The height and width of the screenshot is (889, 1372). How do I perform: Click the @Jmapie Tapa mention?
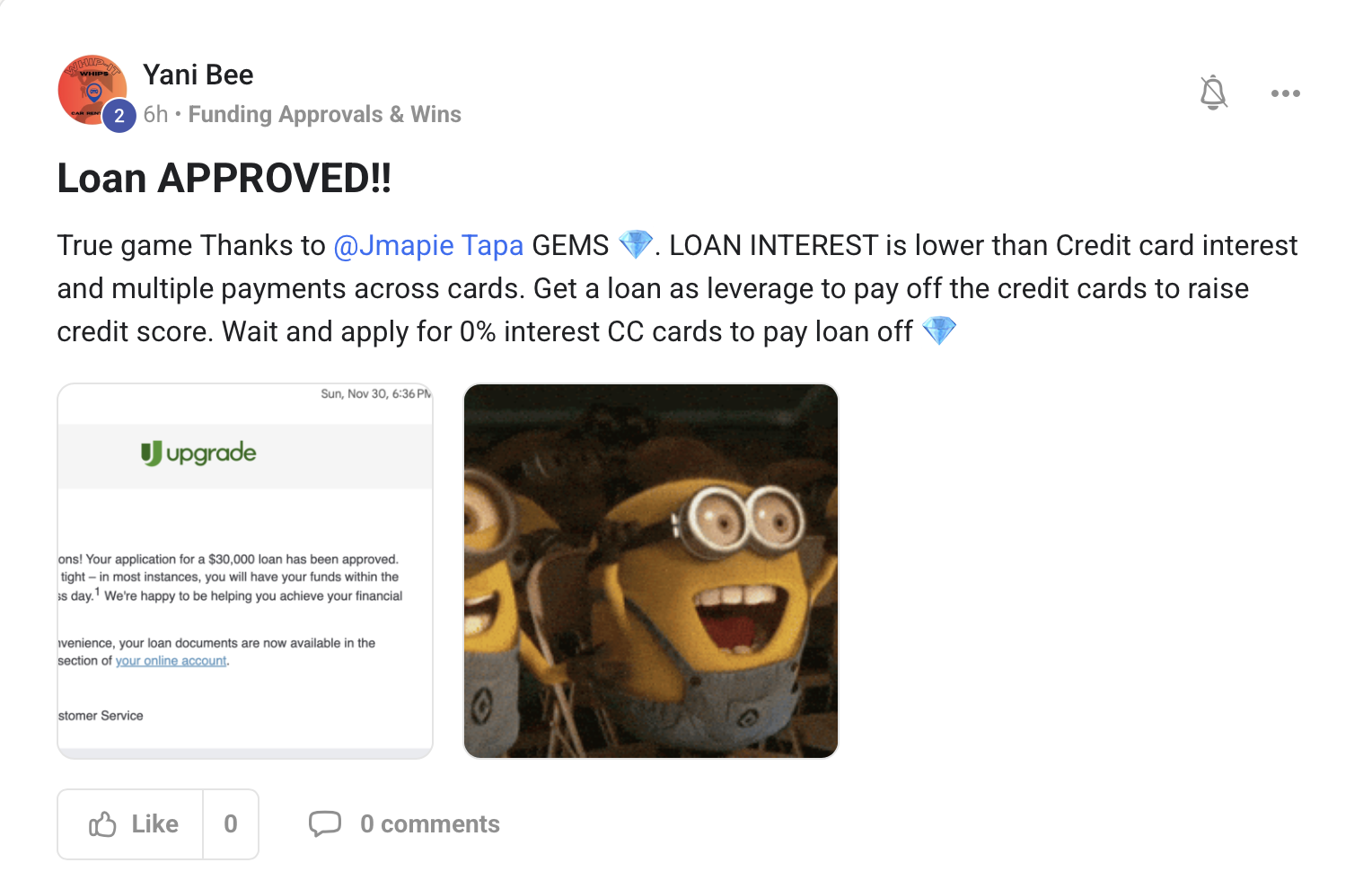(x=428, y=245)
